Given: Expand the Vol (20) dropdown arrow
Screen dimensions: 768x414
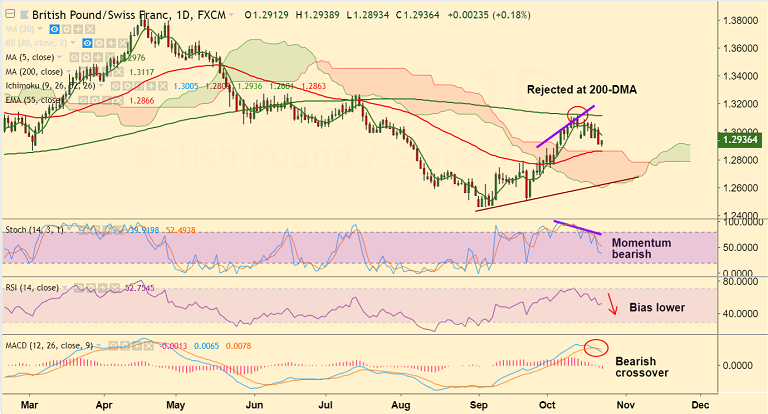Looking at the screenshot, I should (x=40, y=28).
